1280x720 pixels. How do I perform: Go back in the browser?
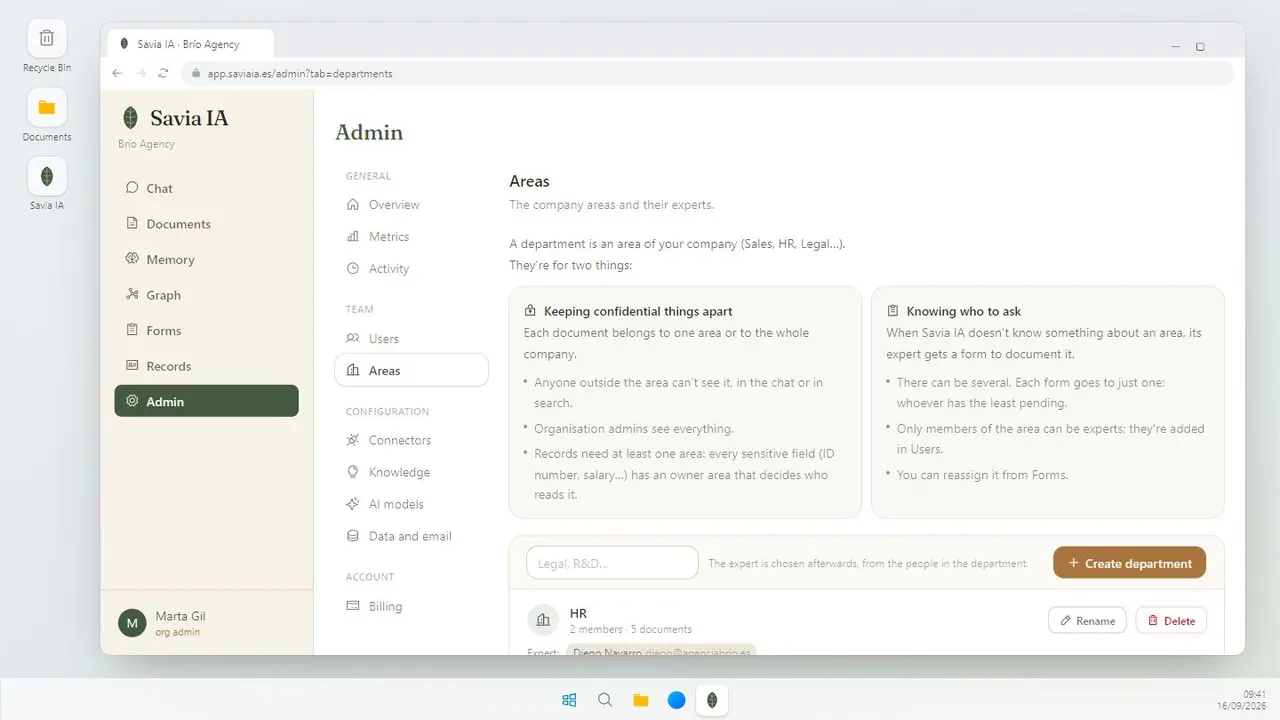(117, 73)
